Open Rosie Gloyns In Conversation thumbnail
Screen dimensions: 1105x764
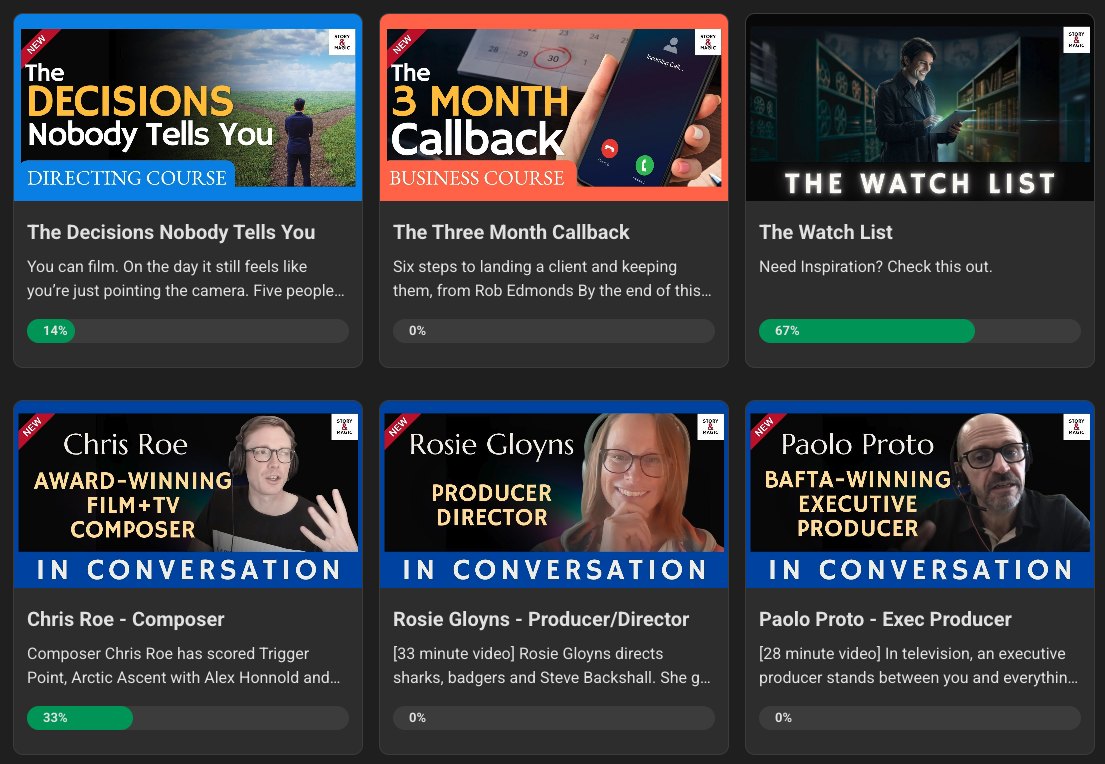click(x=553, y=494)
